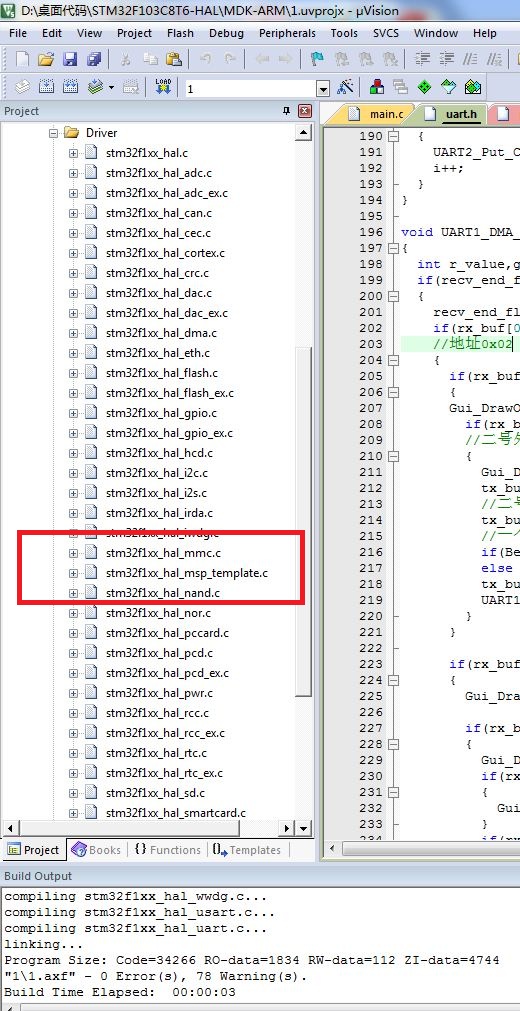Viewport: 520px width, 1011px height.
Task: Click the Unindent selection icon
Action: (446, 59)
